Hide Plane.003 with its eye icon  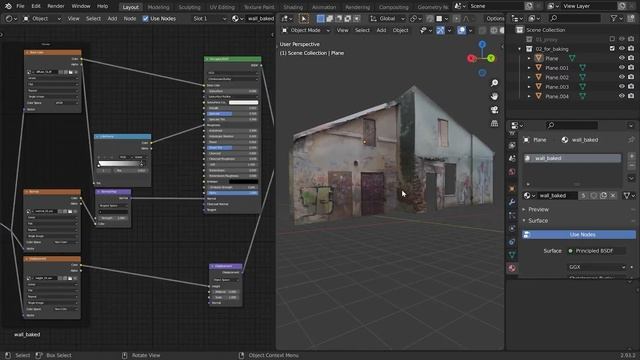tap(622, 87)
